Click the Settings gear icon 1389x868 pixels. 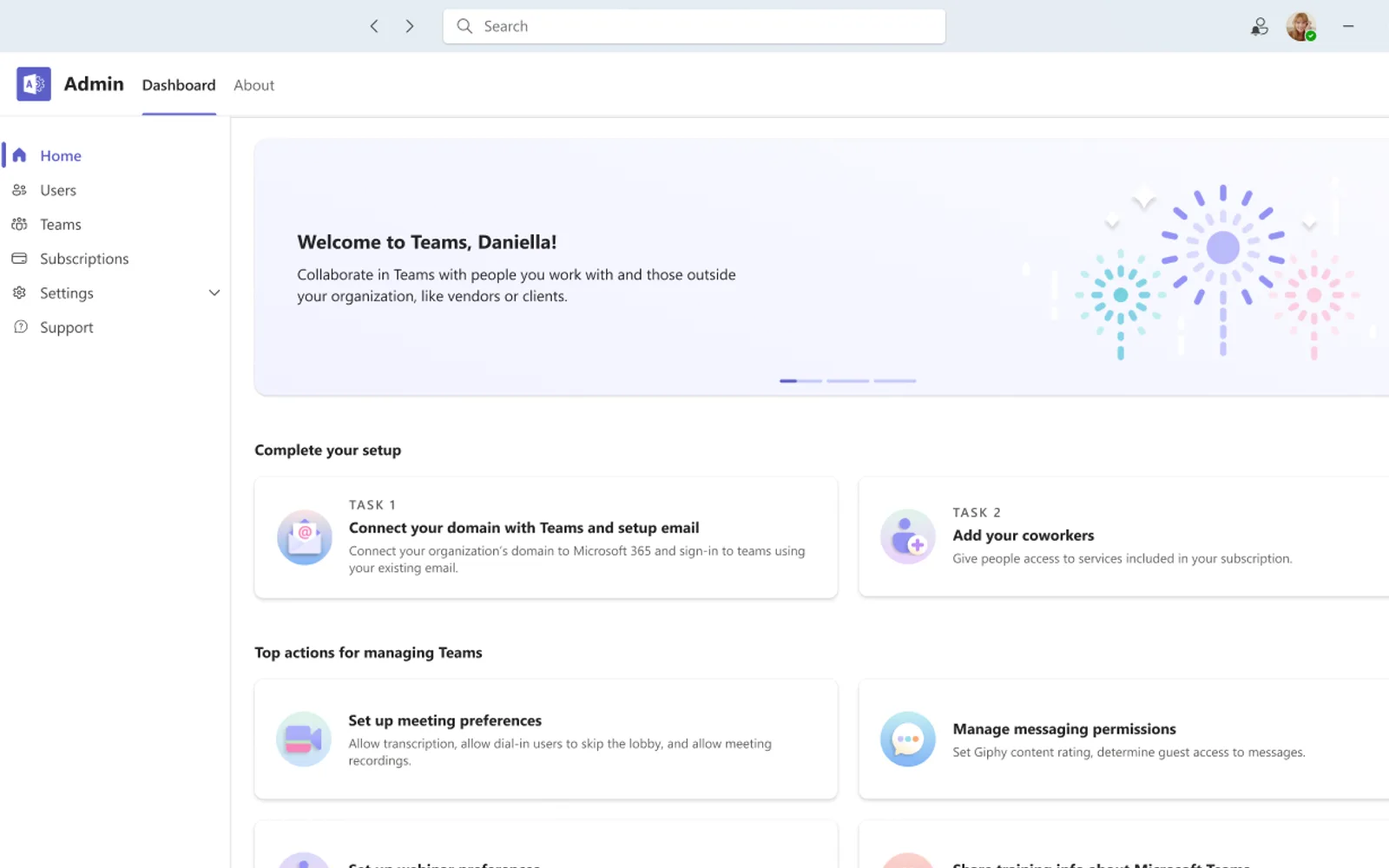(19, 293)
